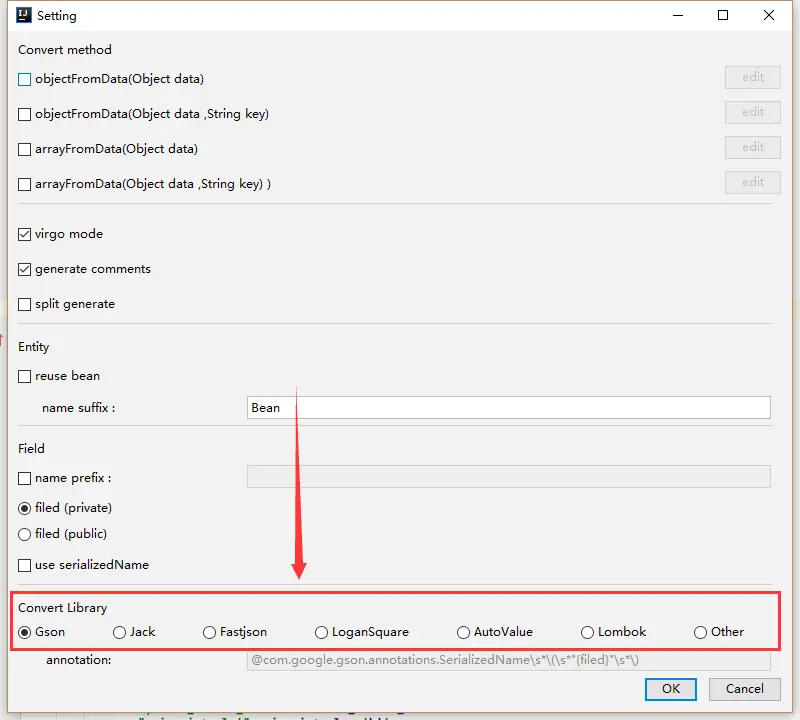This screenshot has width=800, height=720.
Task: Dismiss dialog with Cancel button
Action: [744, 689]
